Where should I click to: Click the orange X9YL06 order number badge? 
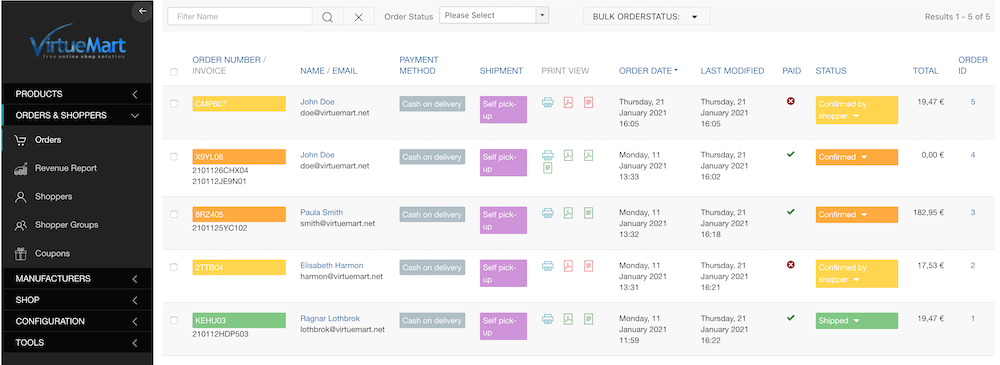tap(239, 157)
